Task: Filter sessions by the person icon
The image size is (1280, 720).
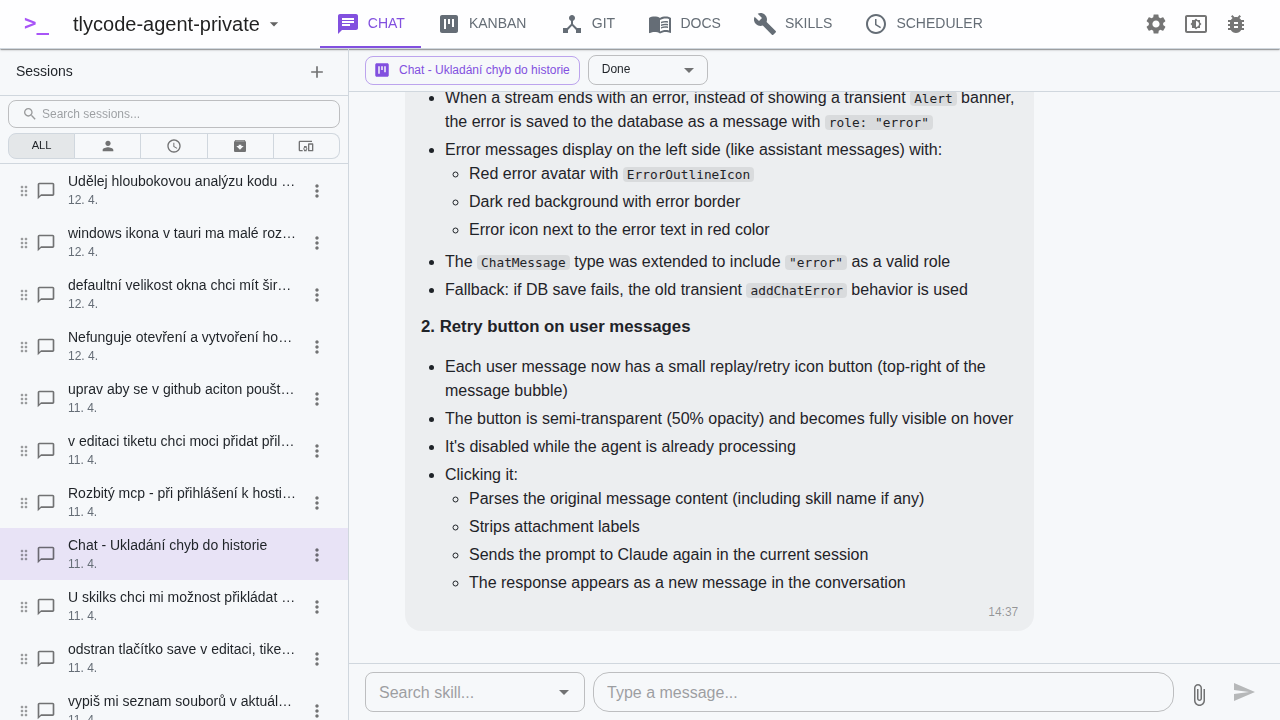Action: pyautogui.click(x=108, y=146)
